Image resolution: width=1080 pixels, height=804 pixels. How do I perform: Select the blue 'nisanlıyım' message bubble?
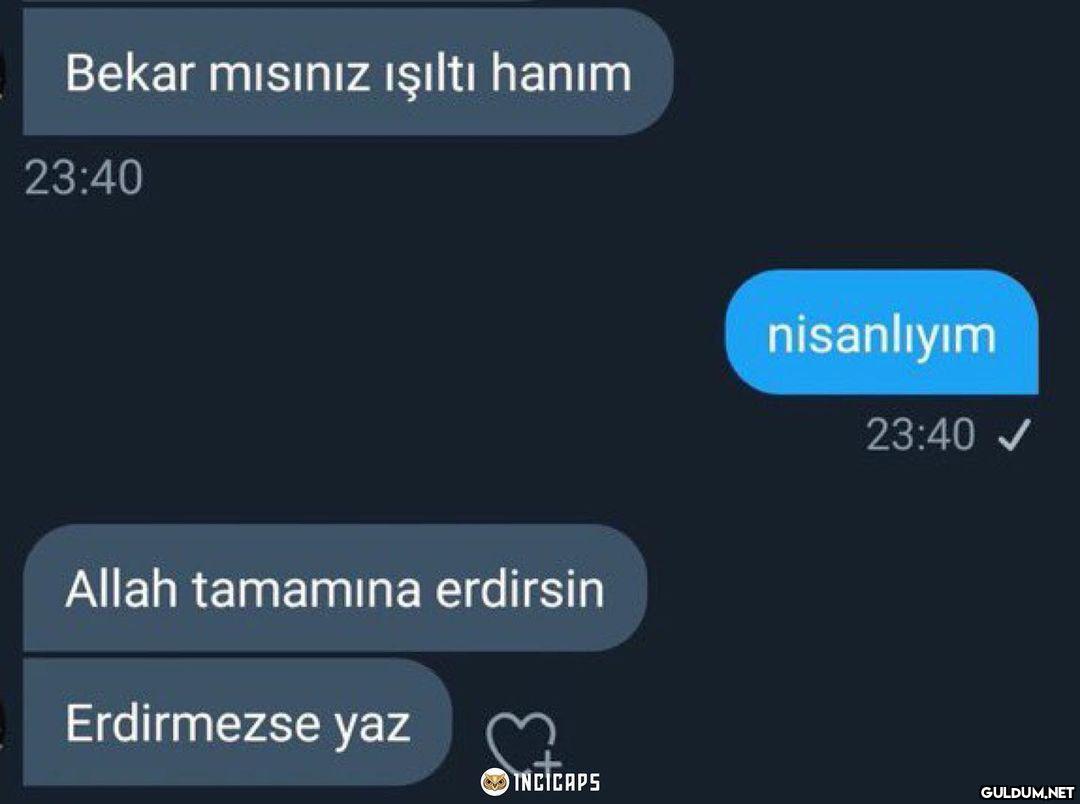[882, 332]
